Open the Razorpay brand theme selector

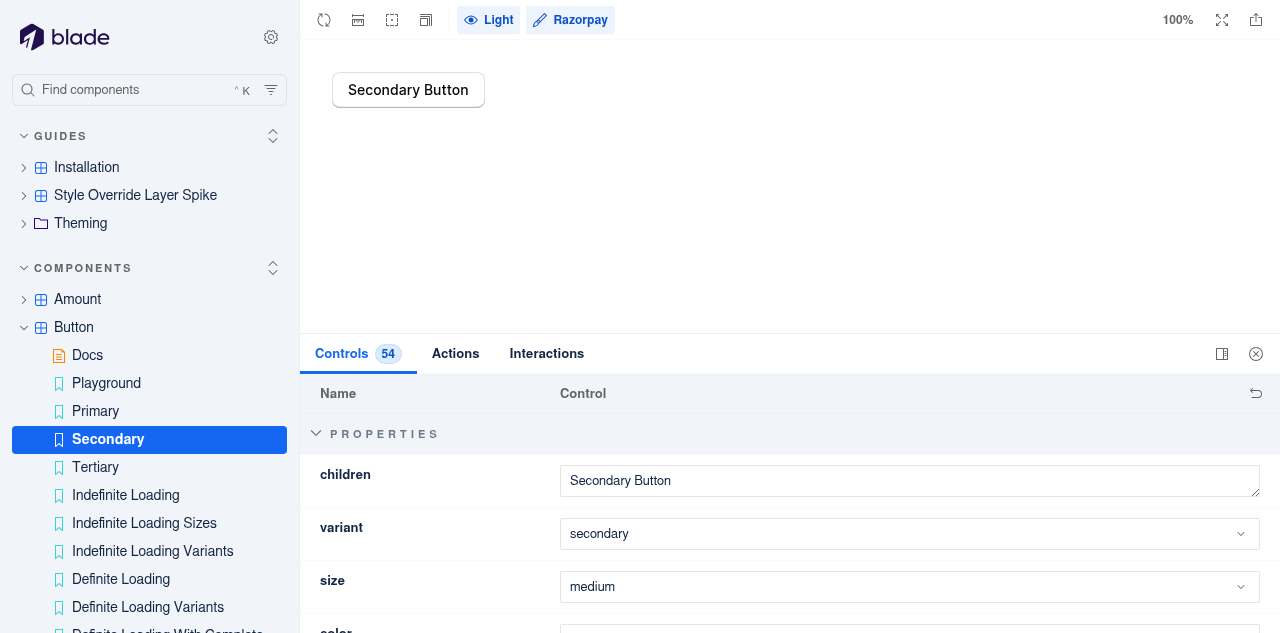click(x=570, y=20)
